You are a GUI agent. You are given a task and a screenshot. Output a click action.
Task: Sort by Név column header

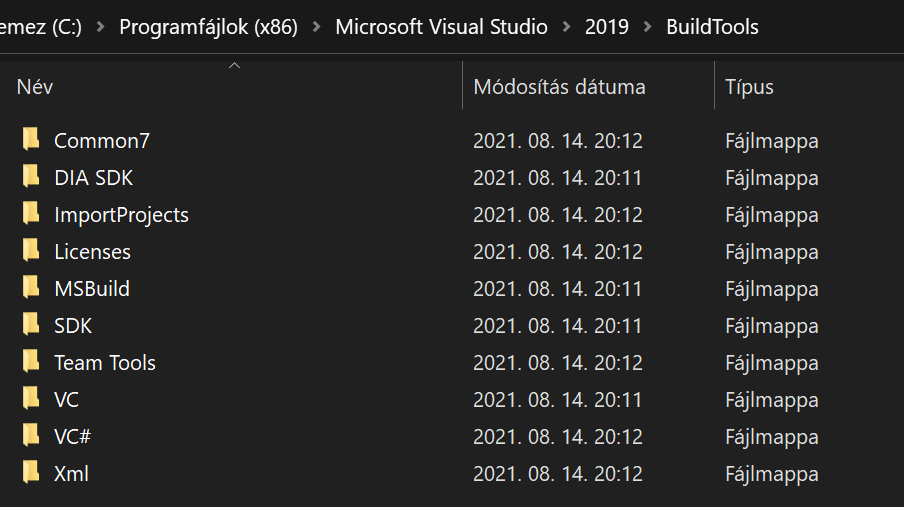point(231,87)
